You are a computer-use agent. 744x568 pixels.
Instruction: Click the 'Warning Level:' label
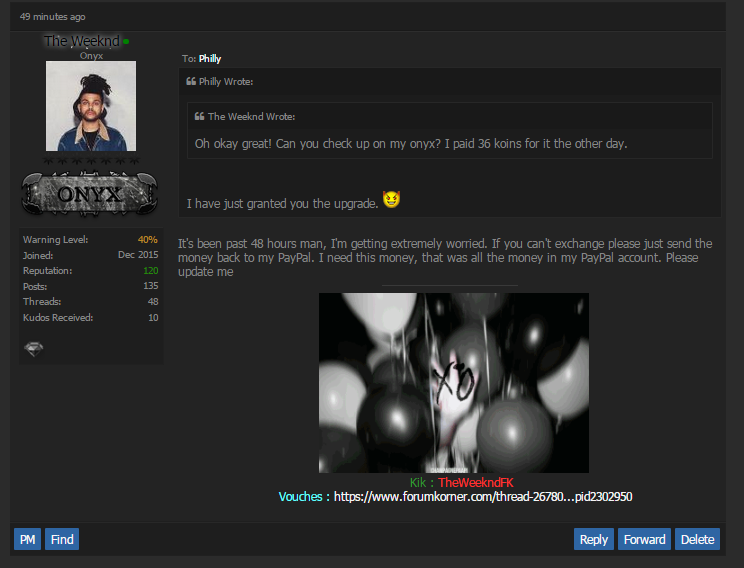point(56,240)
